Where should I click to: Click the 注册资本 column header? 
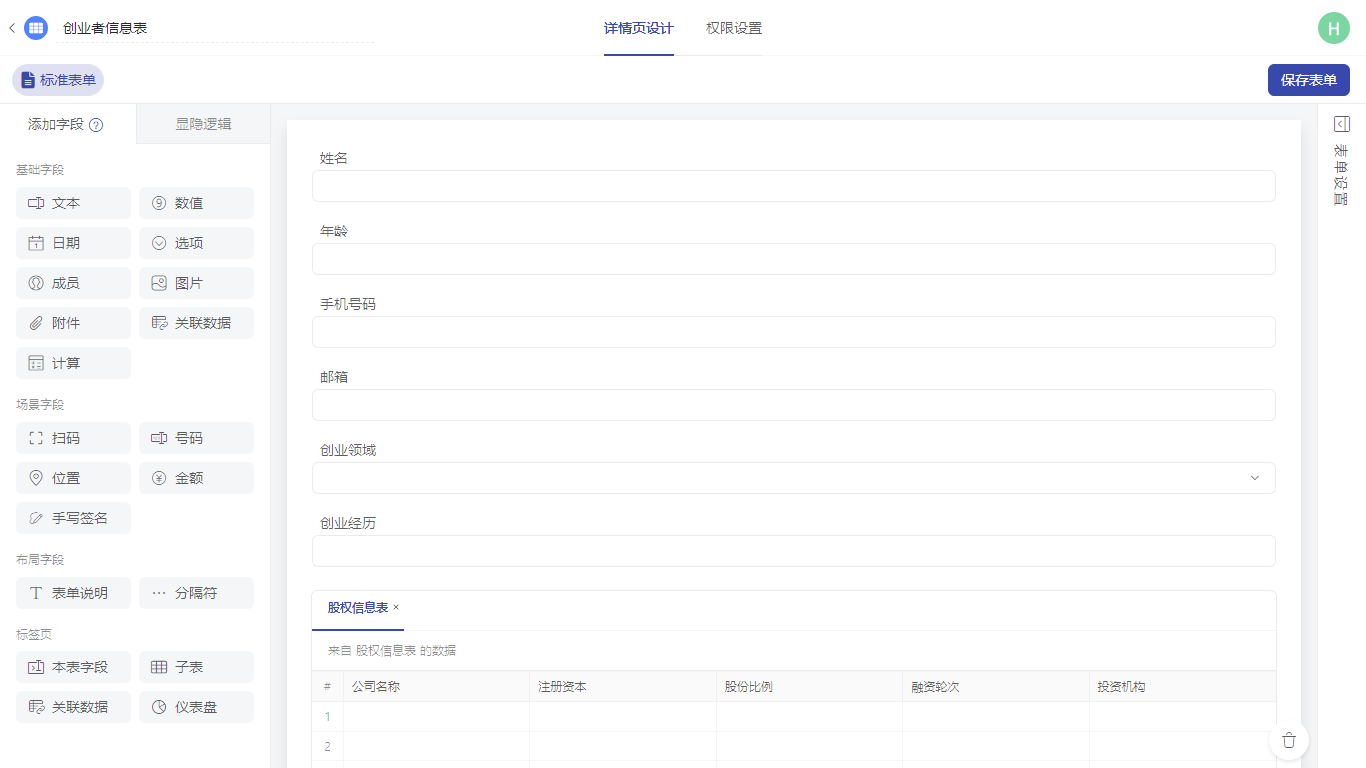click(x=623, y=687)
